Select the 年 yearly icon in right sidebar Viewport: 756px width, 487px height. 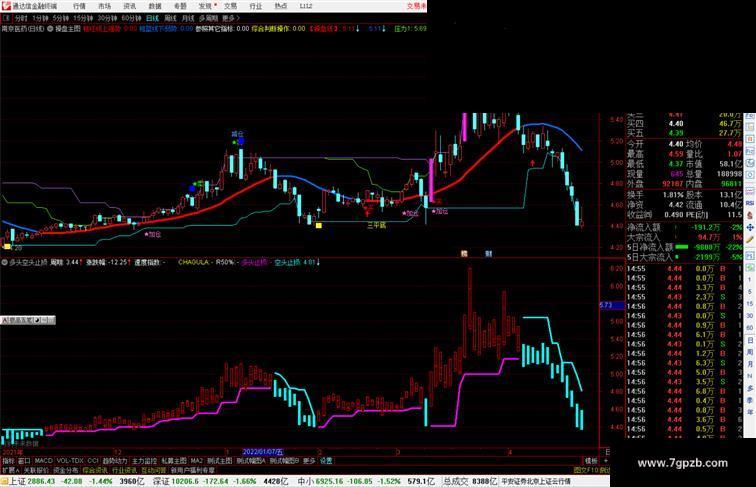coord(750,413)
